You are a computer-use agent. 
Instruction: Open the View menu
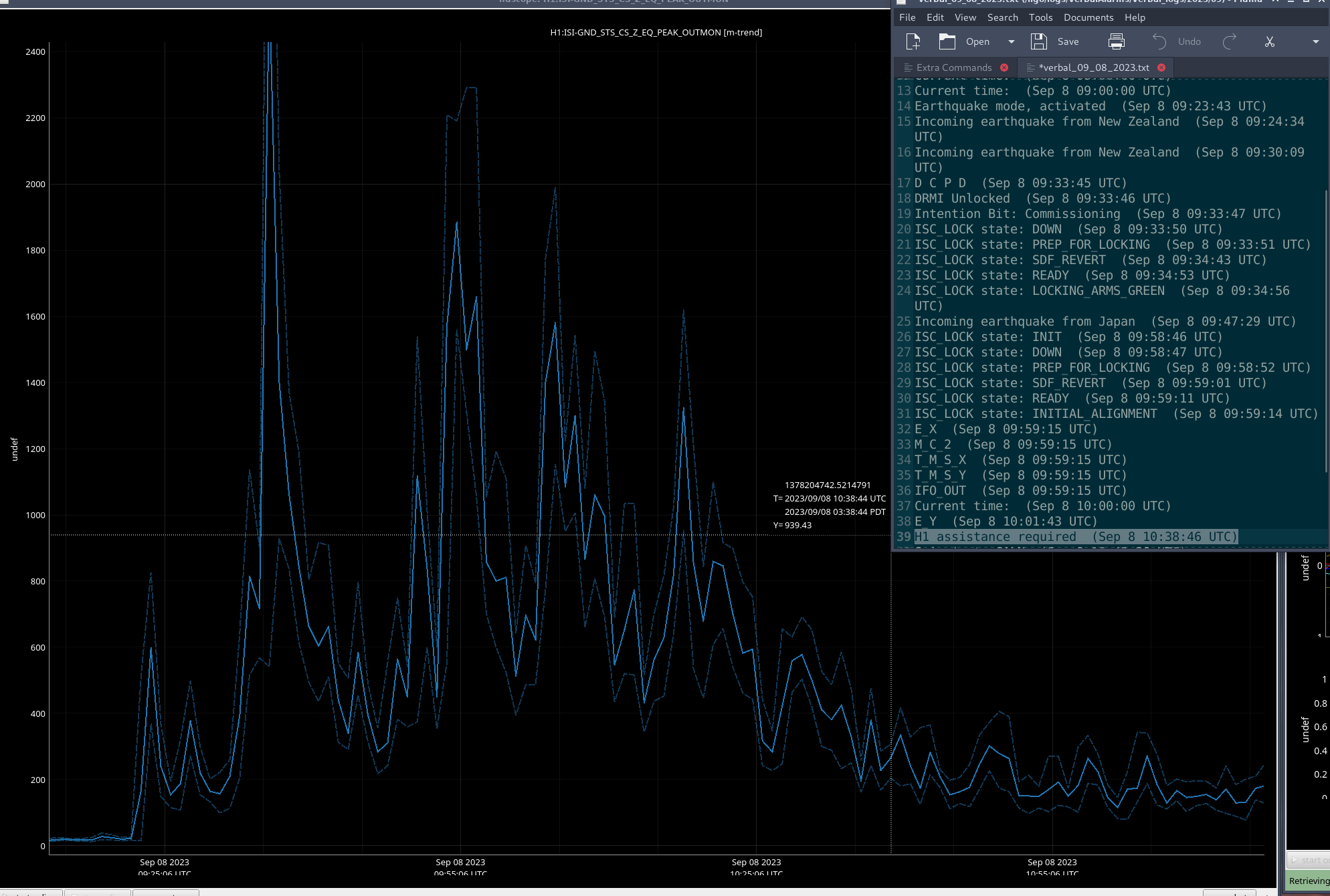pyautogui.click(x=965, y=17)
